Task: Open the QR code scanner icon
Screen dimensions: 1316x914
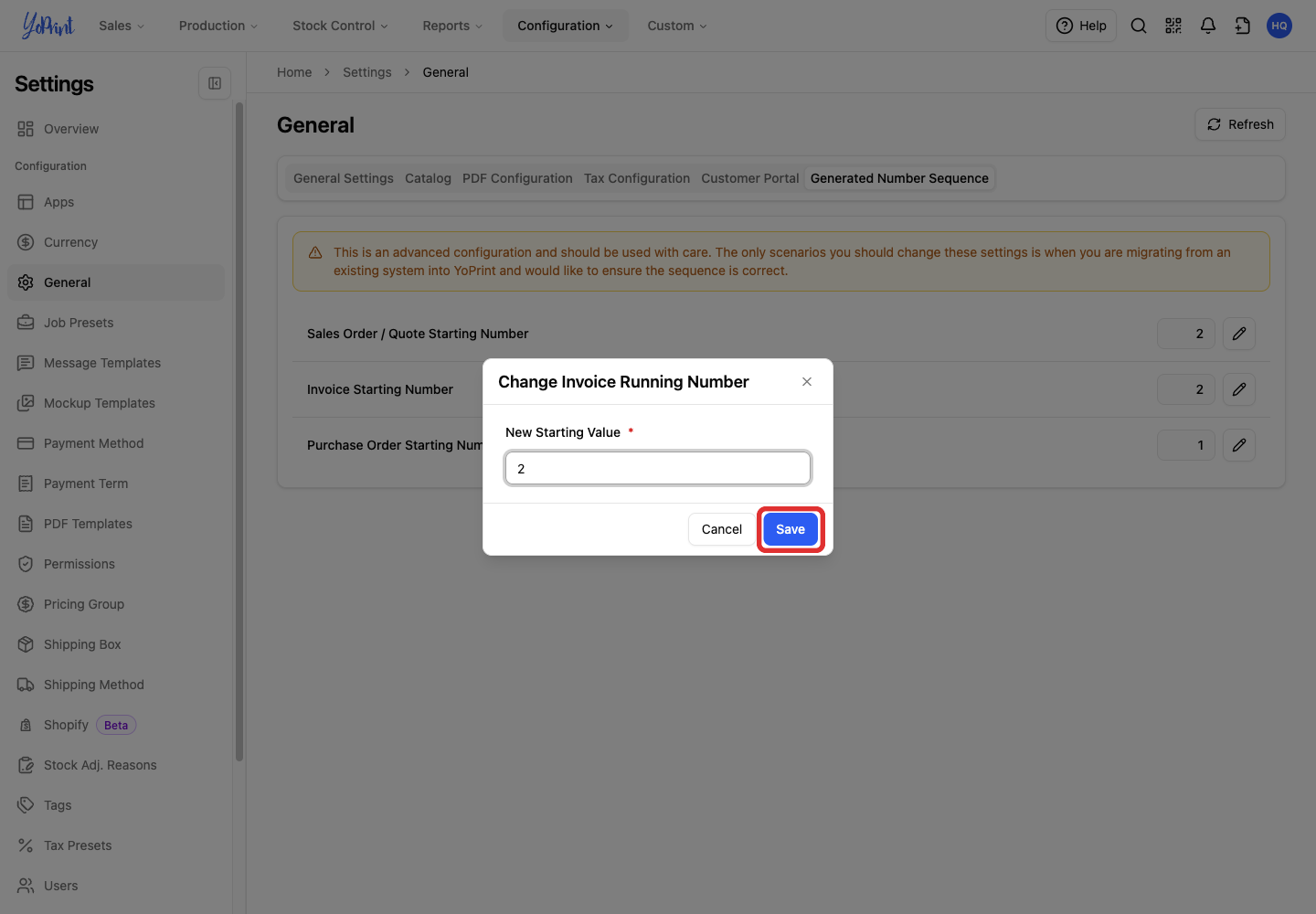Action: tap(1173, 26)
